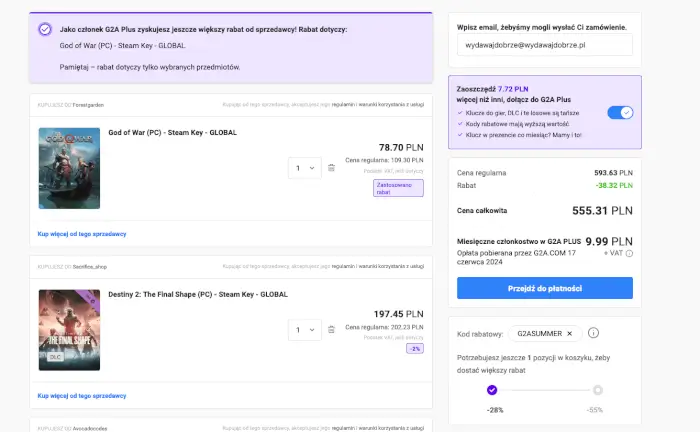Remove Destiny 2 using trash icon

[331, 329]
